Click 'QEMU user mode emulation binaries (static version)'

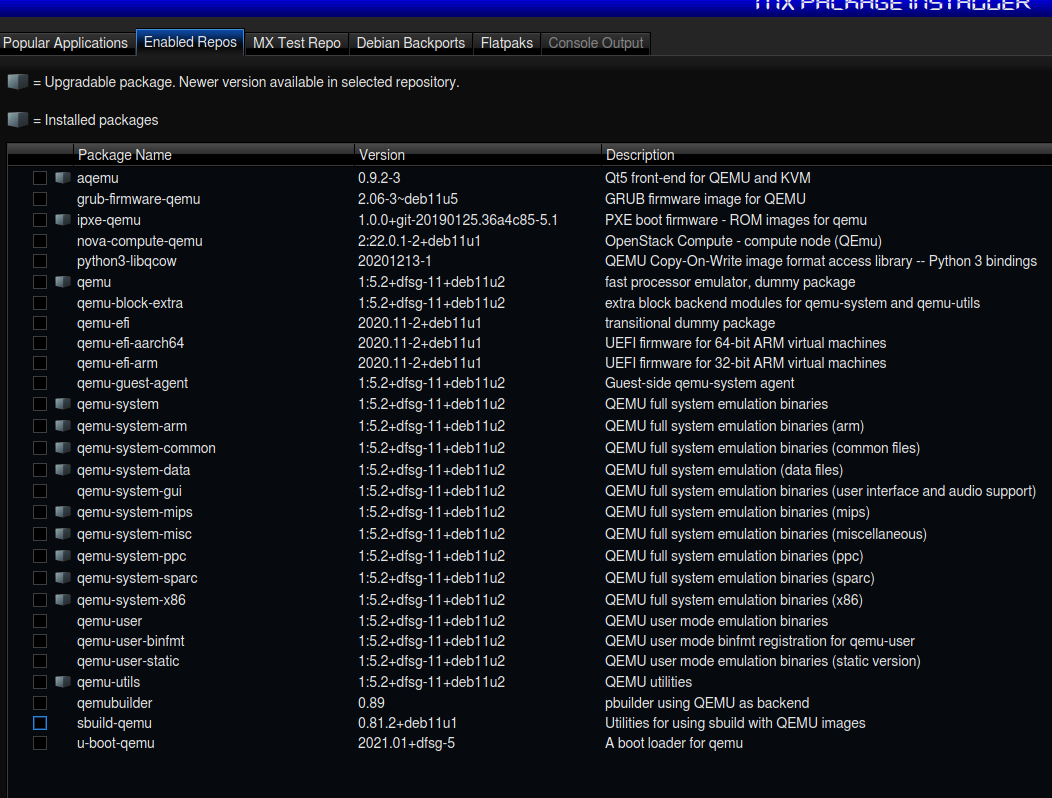tap(763, 661)
